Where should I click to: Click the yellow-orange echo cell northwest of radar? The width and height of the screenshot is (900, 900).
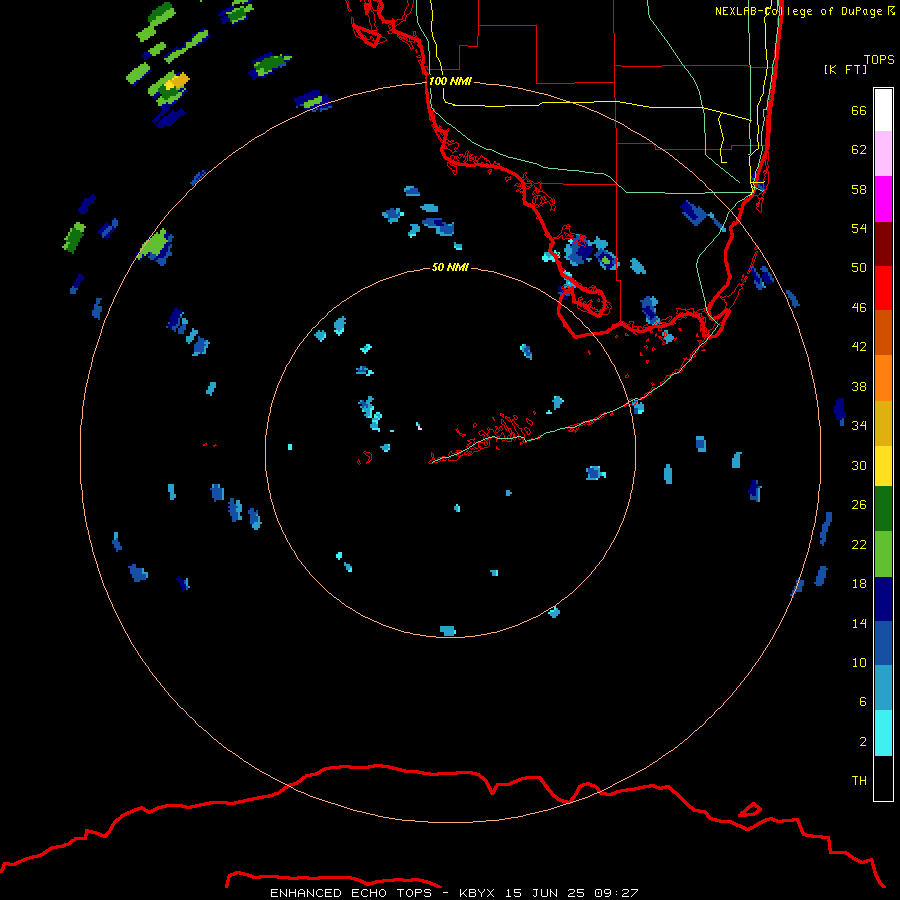point(177,81)
